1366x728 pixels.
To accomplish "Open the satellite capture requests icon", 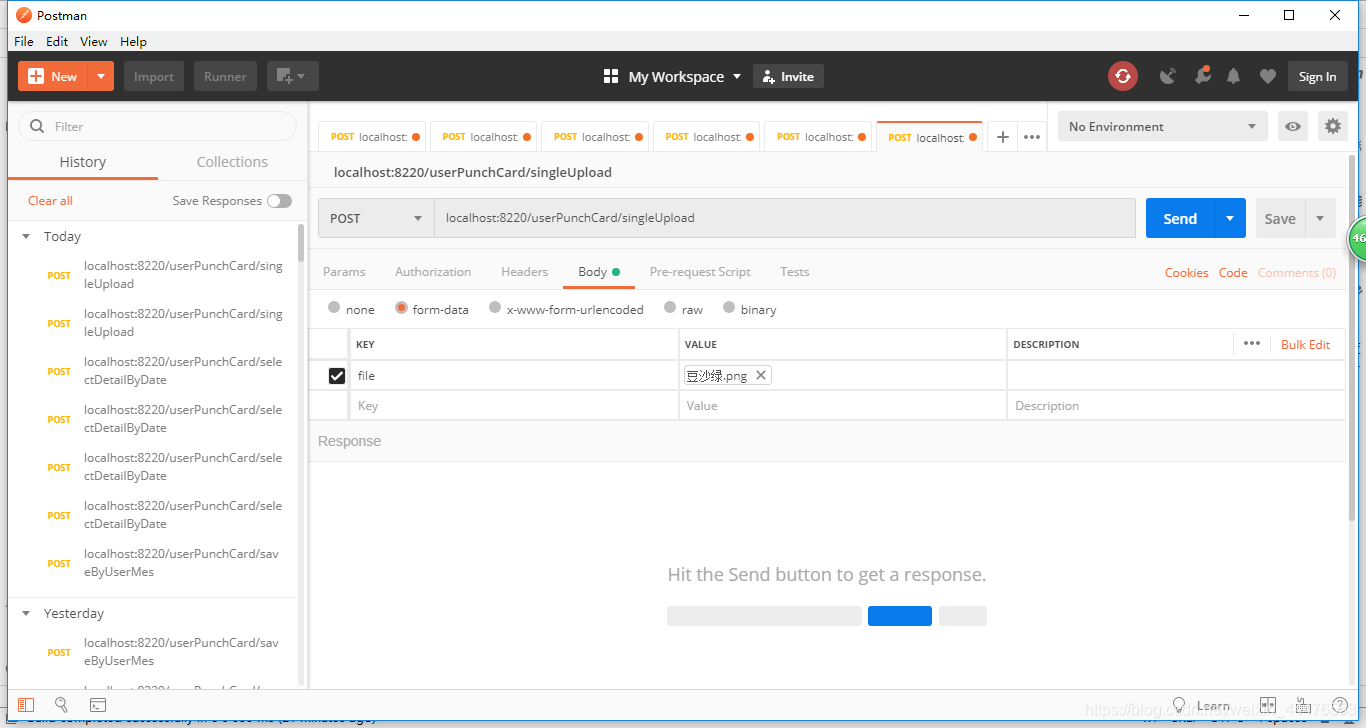I will coord(1168,76).
